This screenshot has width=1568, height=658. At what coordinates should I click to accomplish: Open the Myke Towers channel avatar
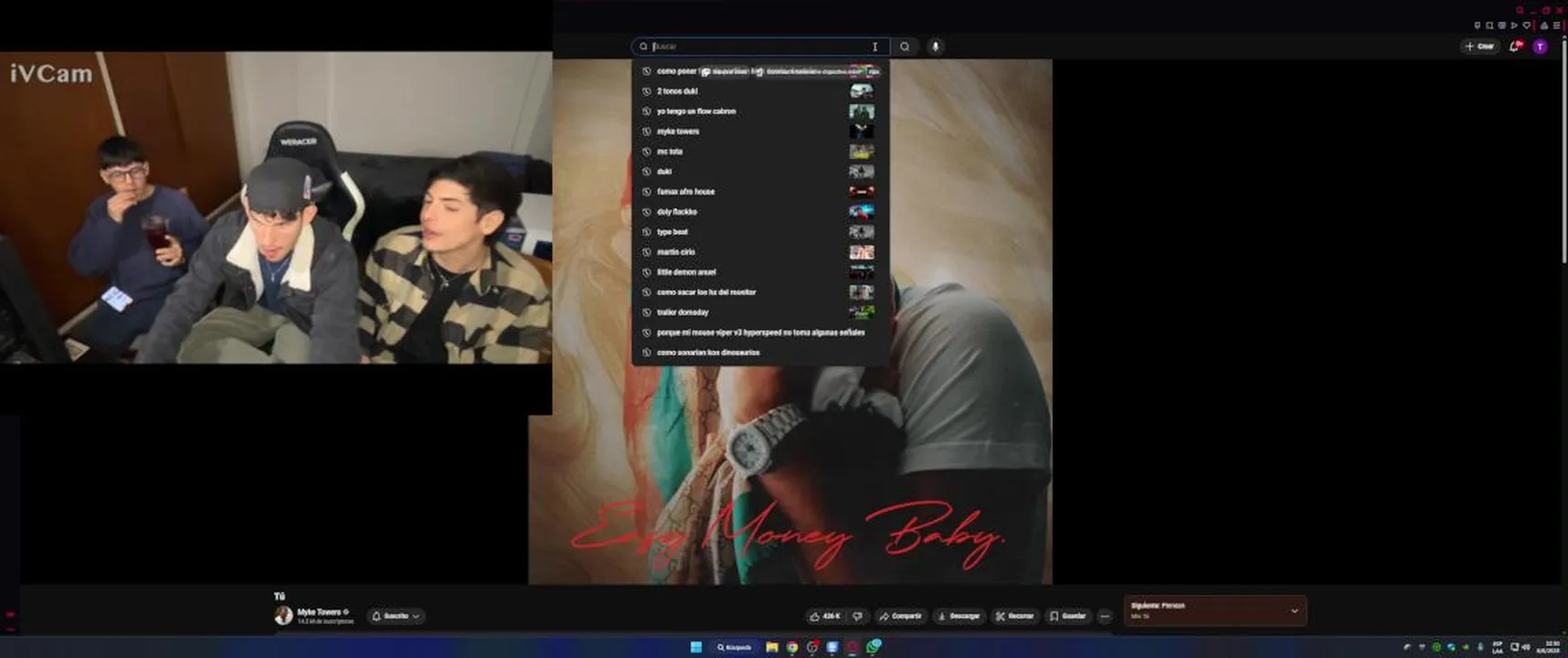284,616
